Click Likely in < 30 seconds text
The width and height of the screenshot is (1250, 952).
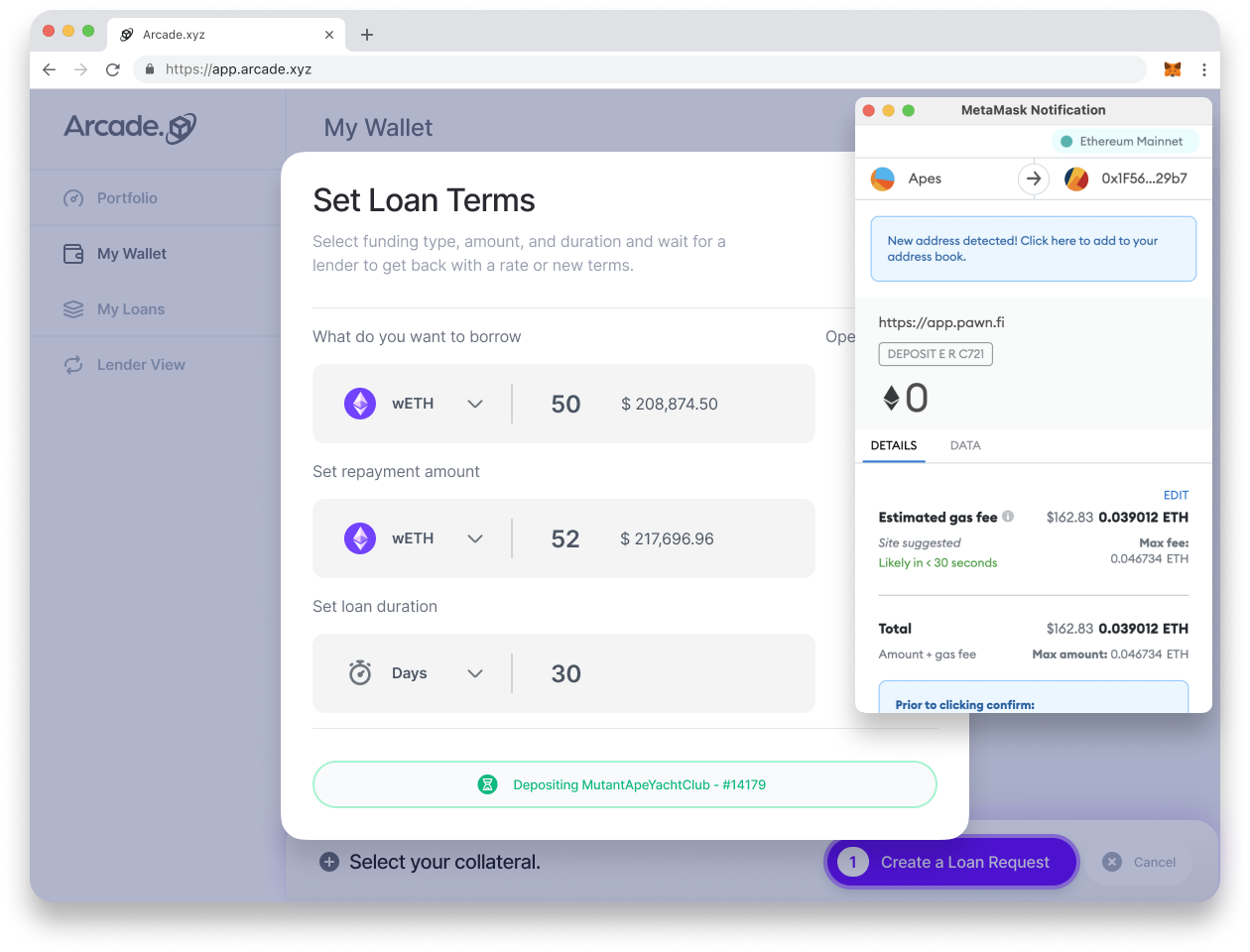click(937, 563)
